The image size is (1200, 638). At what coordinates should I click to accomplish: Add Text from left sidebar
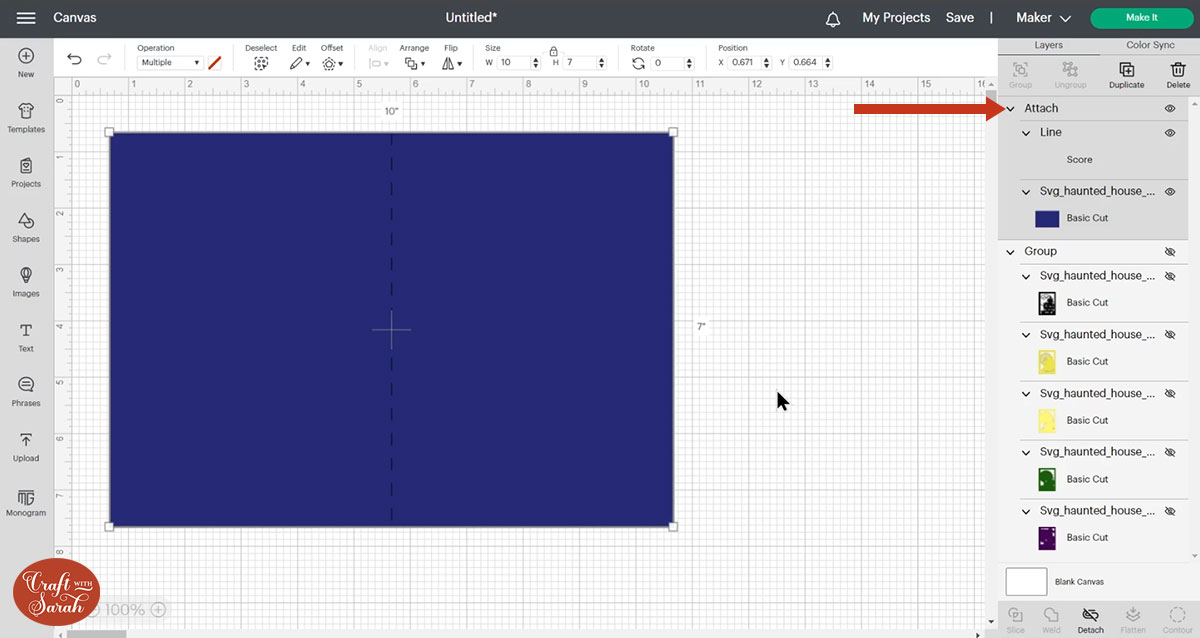[26, 337]
